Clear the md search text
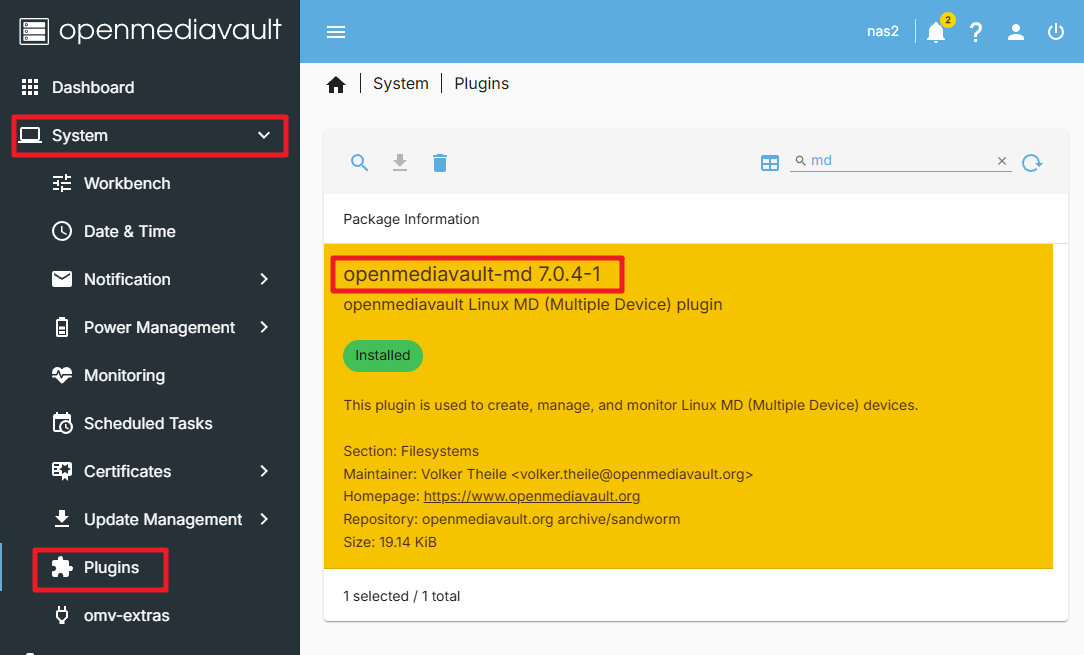1084x655 pixels. tap(1002, 160)
